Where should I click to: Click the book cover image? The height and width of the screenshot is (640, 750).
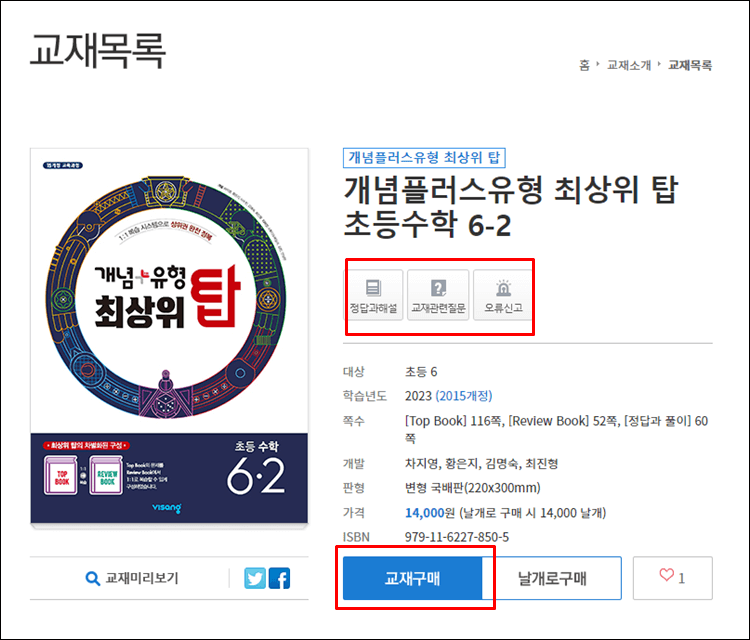pos(169,336)
